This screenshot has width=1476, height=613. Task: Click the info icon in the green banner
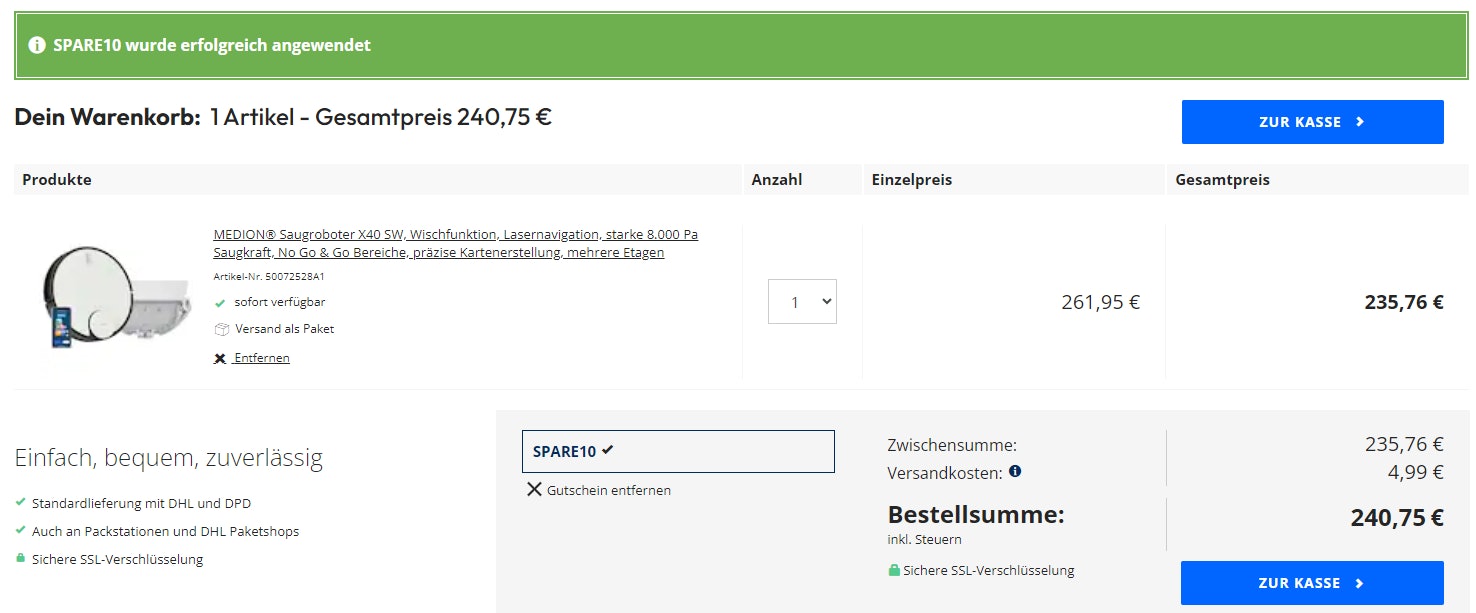click(37, 45)
